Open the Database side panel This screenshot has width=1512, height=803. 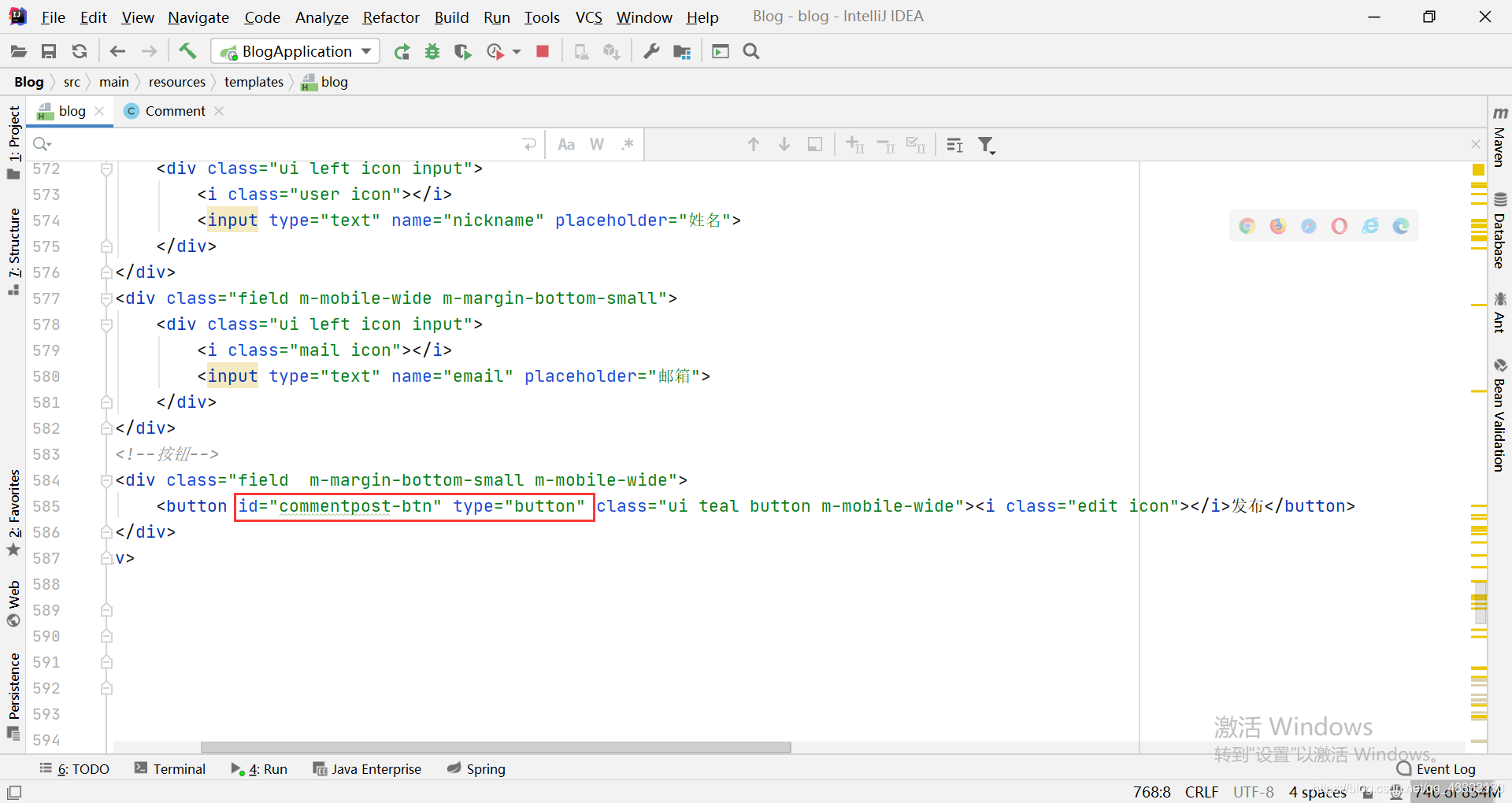click(1499, 230)
